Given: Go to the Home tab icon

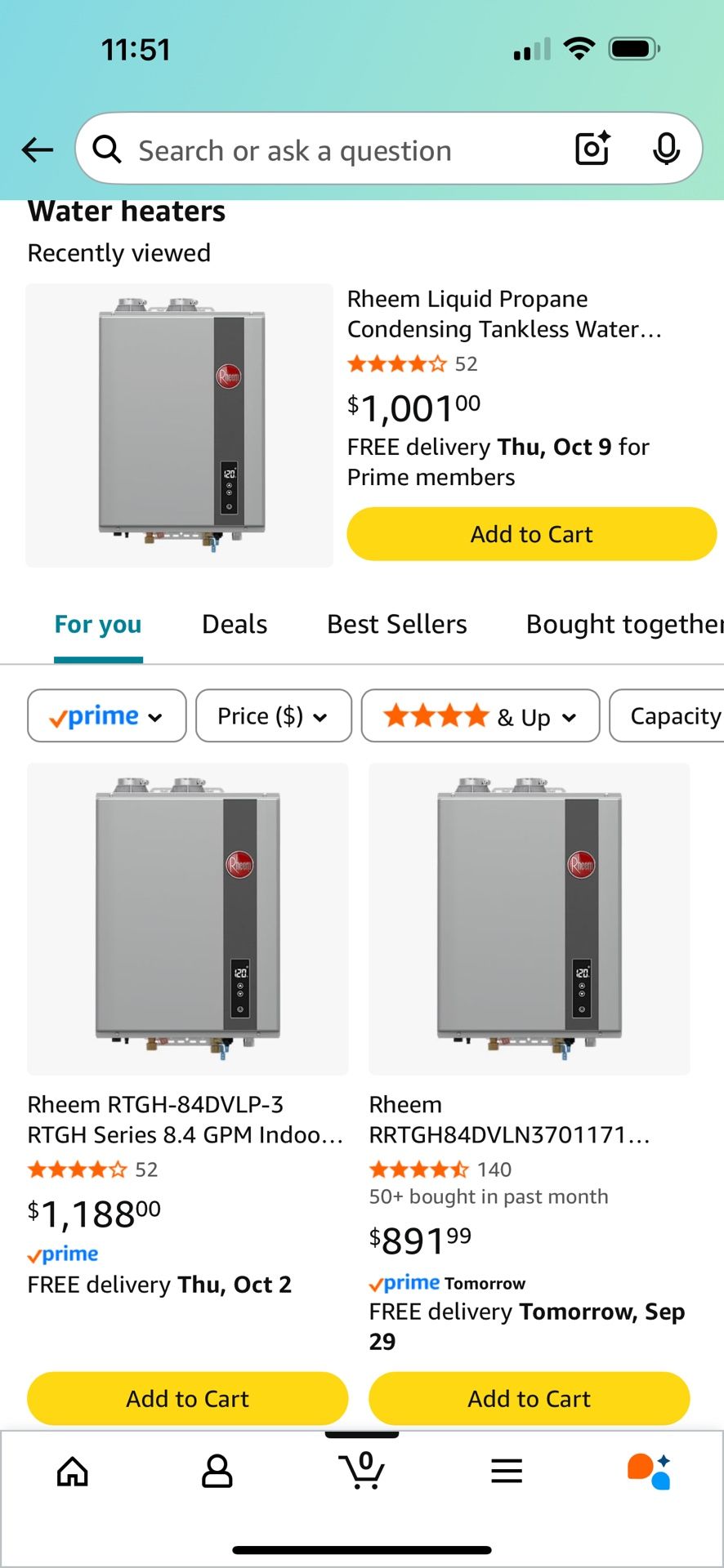Looking at the screenshot, I should click(73, 1472).
